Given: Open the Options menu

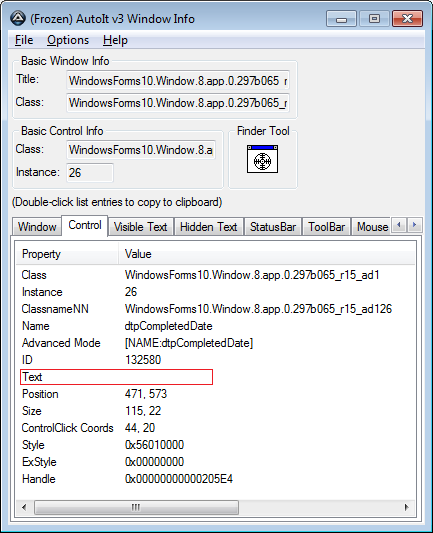Looking at the screenshot, I should 68,40.
